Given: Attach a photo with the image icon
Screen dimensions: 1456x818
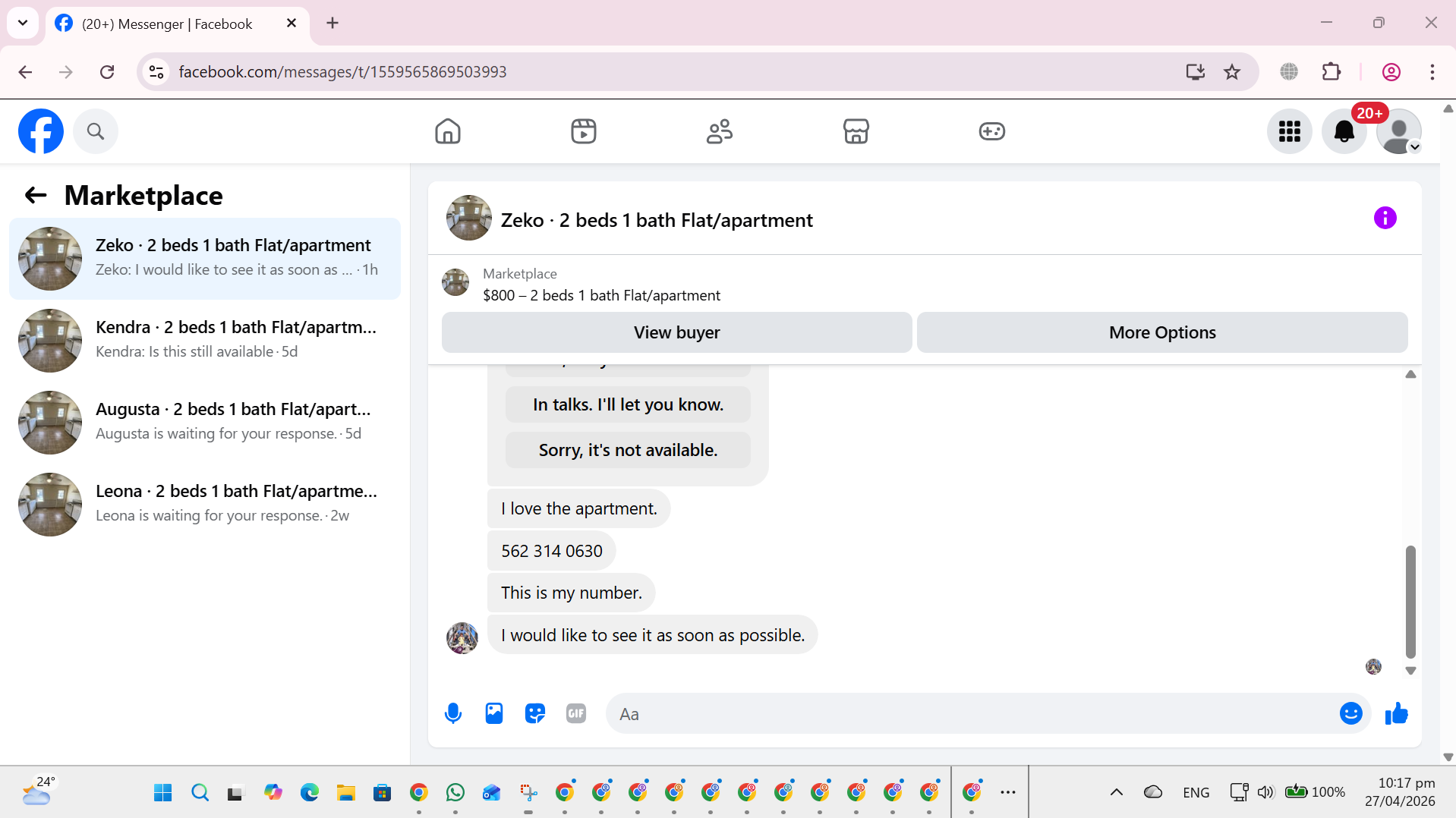Looking at the screenshot, I should (x=494, y=714).
